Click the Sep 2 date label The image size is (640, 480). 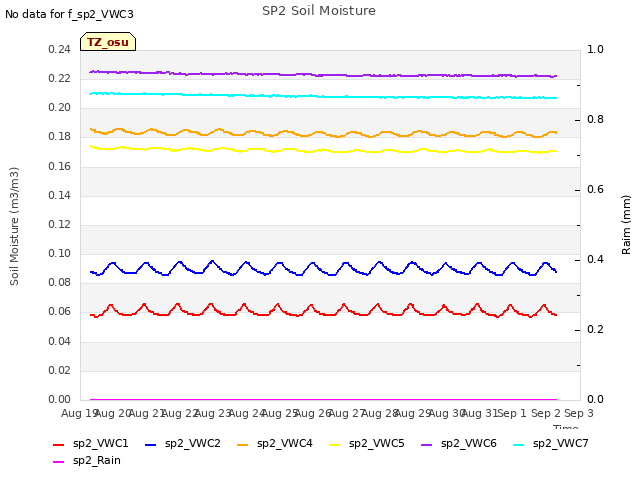click(546, 414)
